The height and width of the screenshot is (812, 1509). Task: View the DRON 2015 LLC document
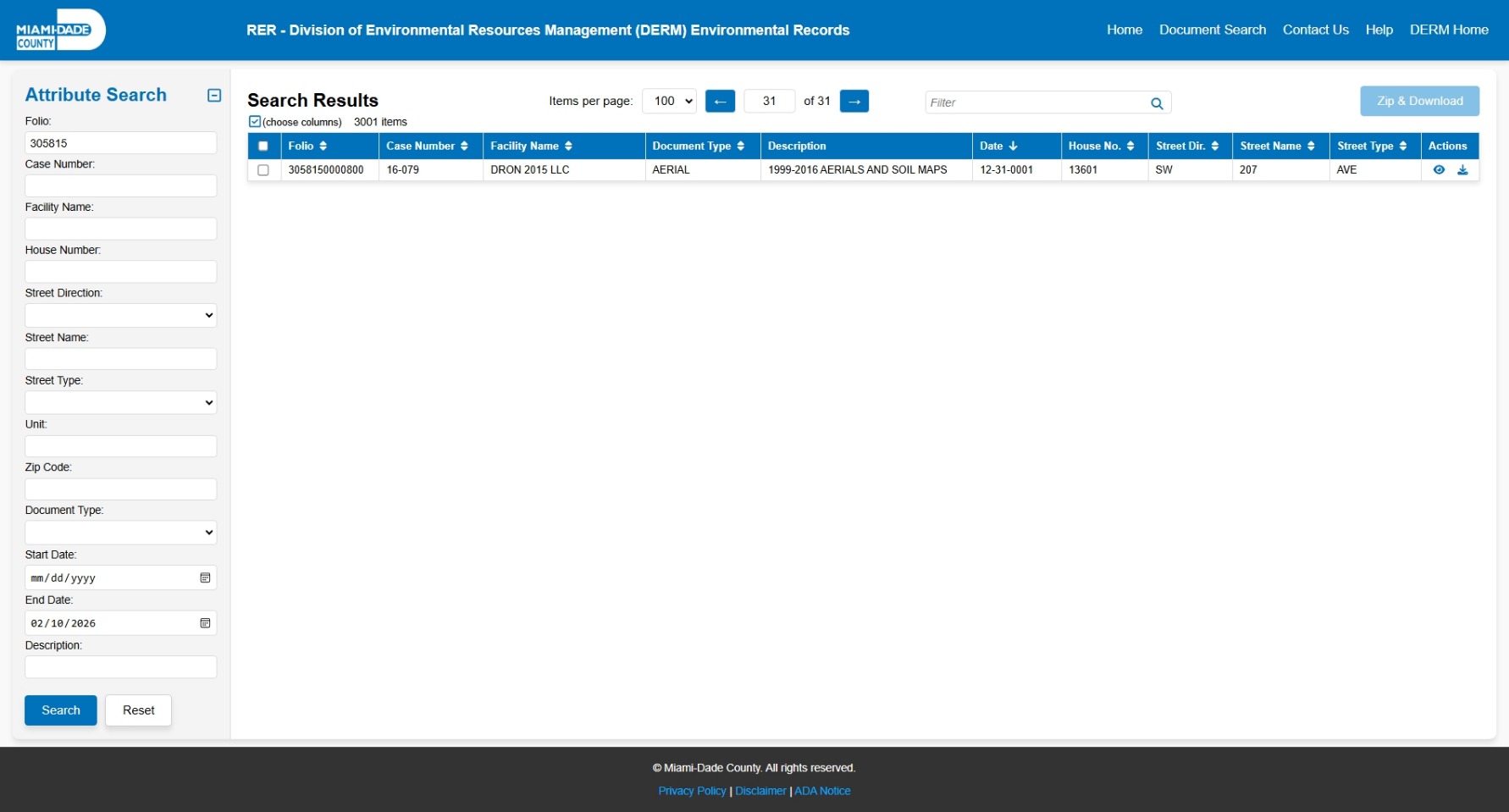tap(1439, 170)
